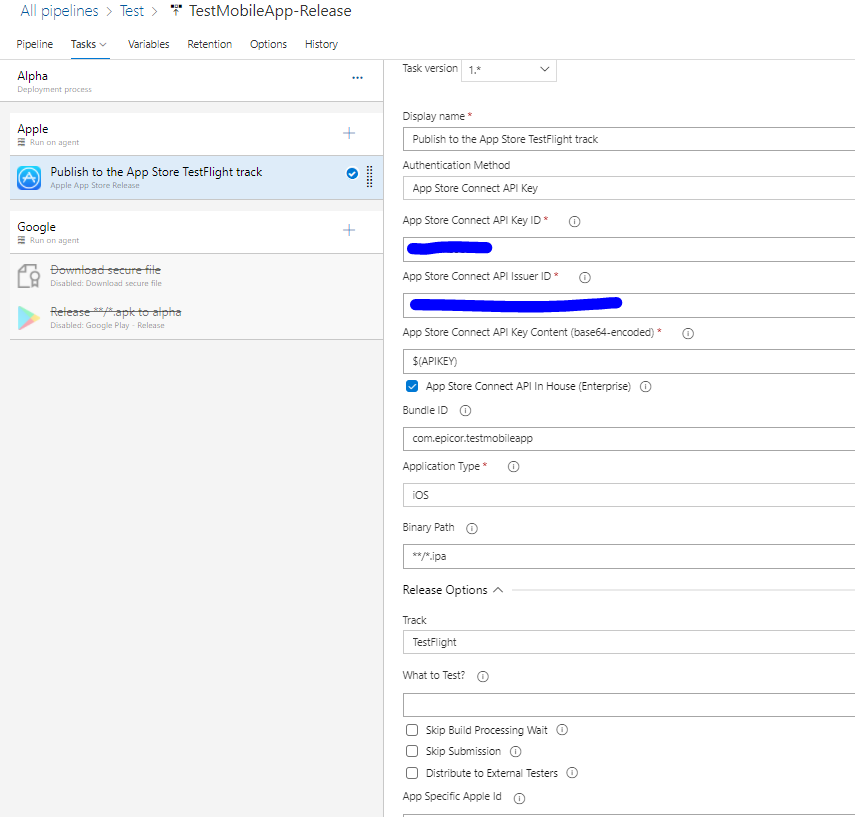Select the Alpha deployment process

pyautogui.click(x=191, y=81)
